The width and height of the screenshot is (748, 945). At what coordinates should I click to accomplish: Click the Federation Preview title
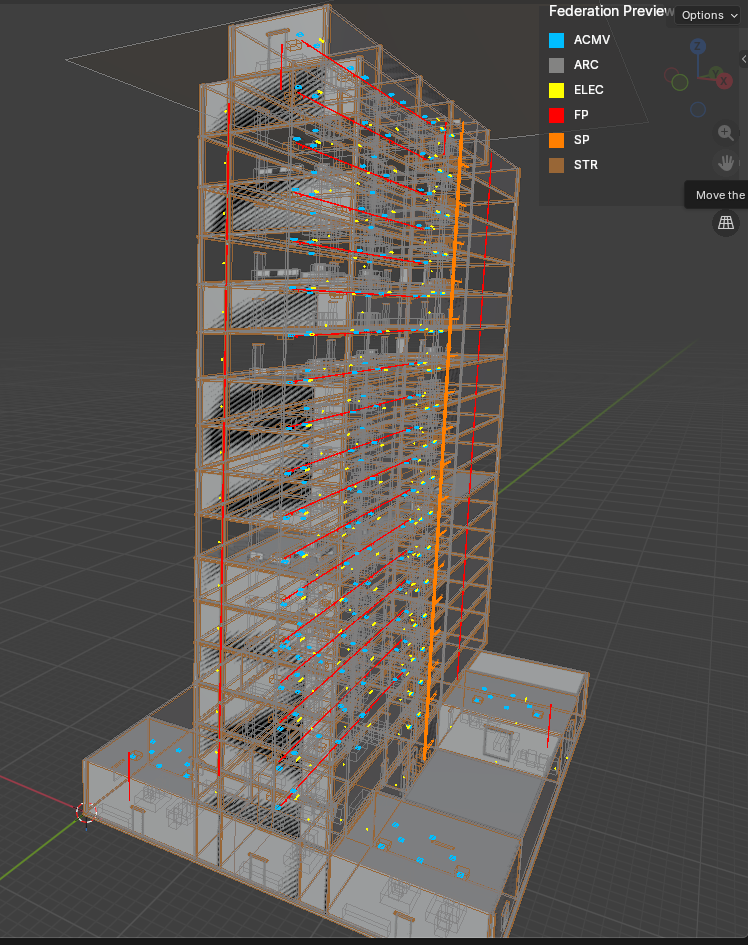611,11
